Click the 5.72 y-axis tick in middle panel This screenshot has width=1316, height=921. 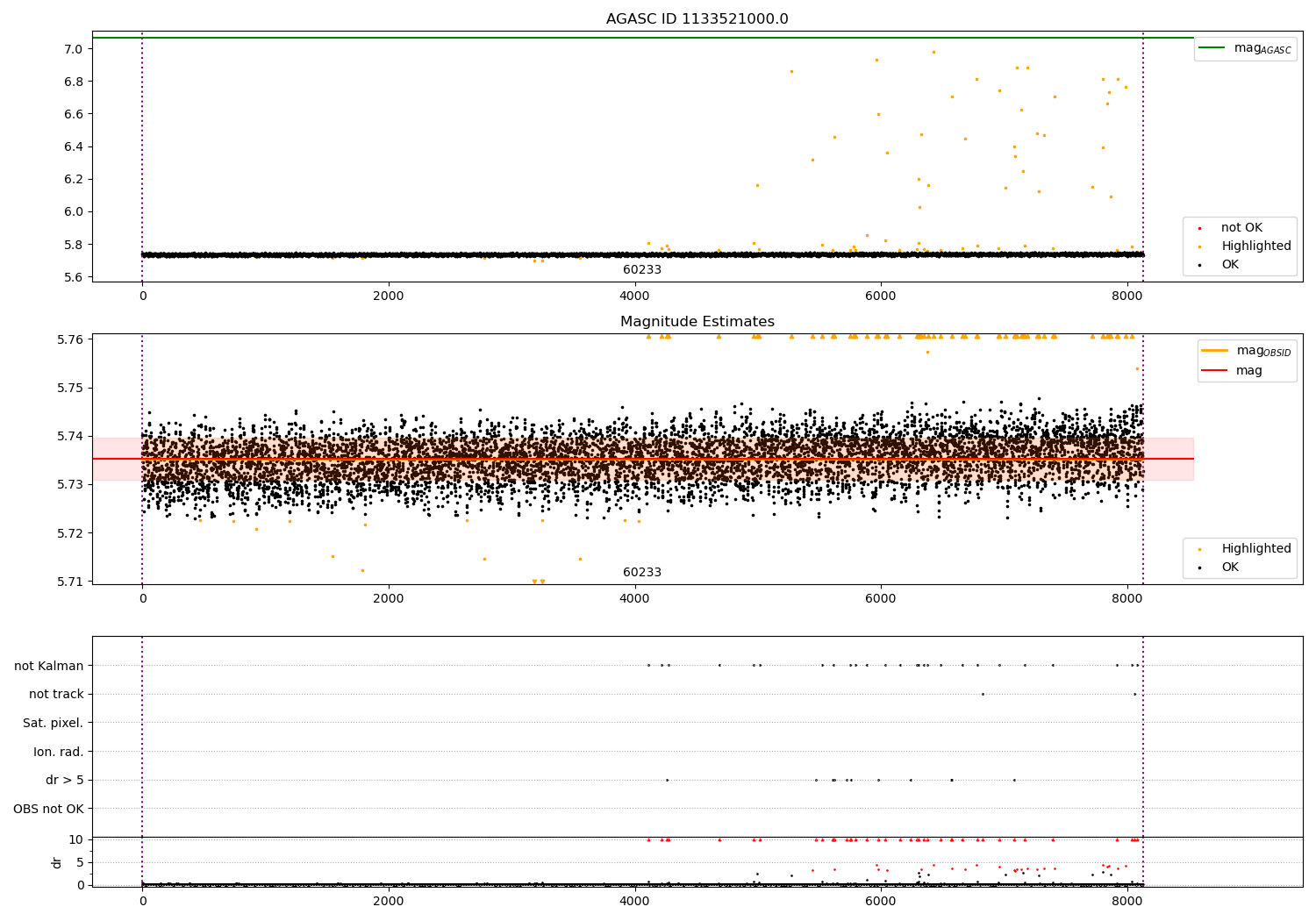(x=70, y=533)
